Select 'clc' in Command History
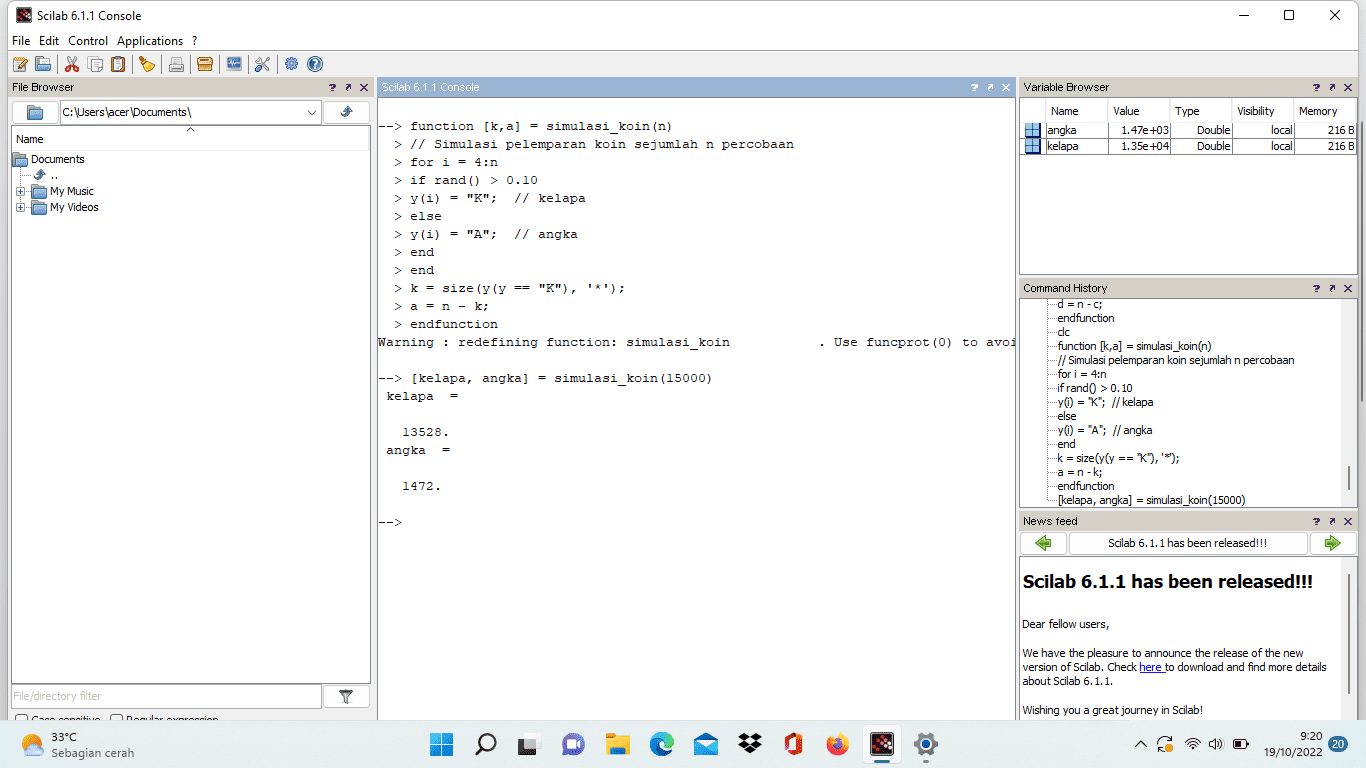The width and height of the screenshot is (1366, 768). [x=1063, y=332]
